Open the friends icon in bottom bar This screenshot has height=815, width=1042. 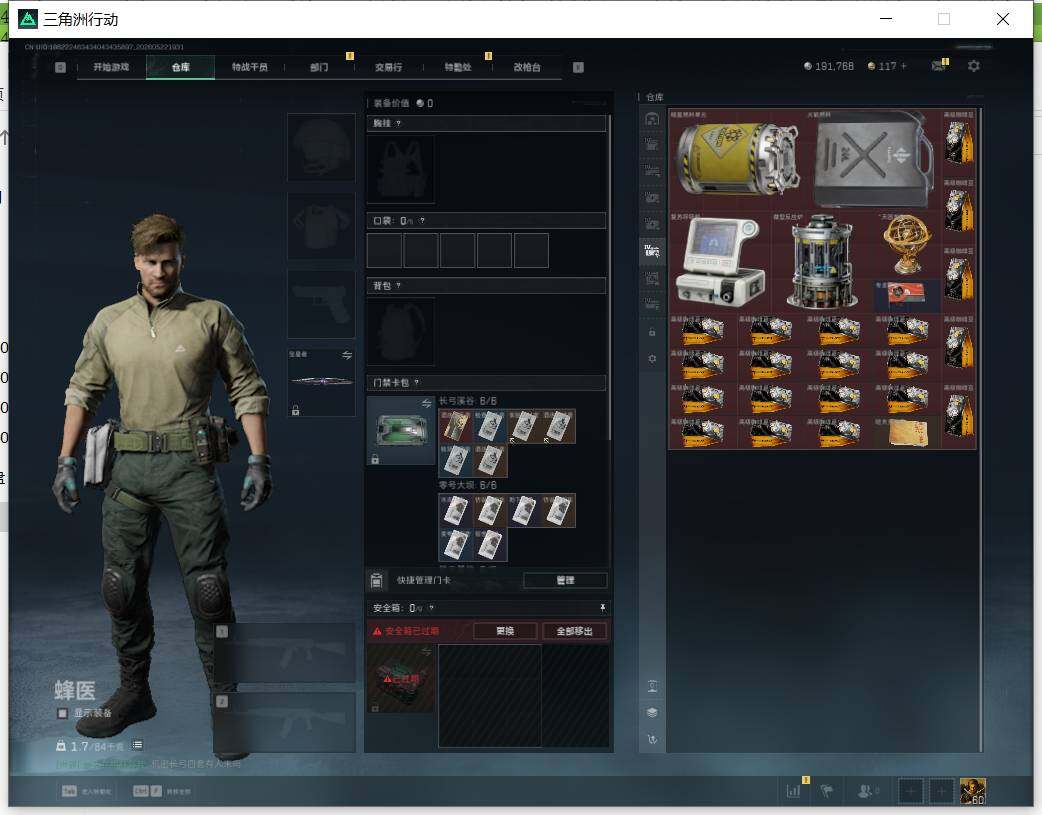coord(866,791)
